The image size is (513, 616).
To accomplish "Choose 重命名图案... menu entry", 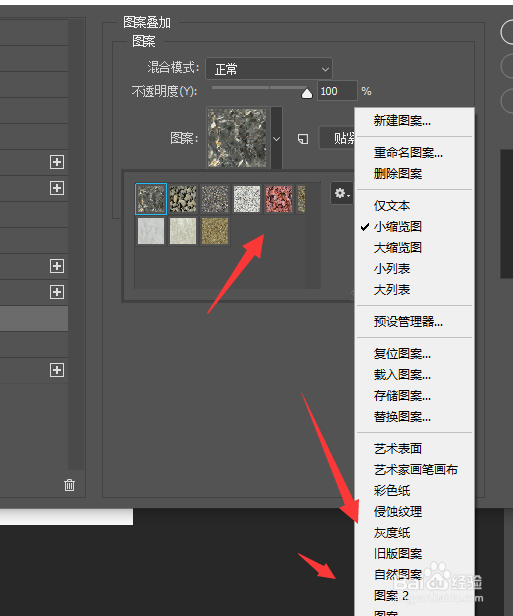I will pyautogui.click(x=408, y=152).
